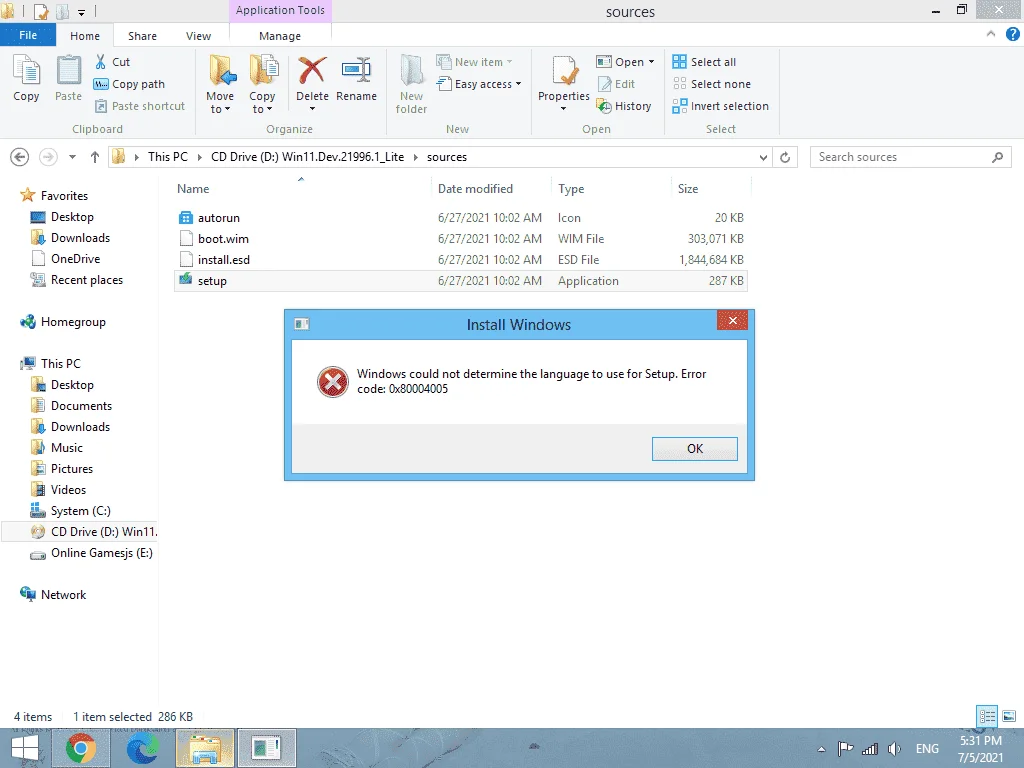Click Select all in ribbon
Viewport: 1024px width, 768px height.
pos(704,62)
